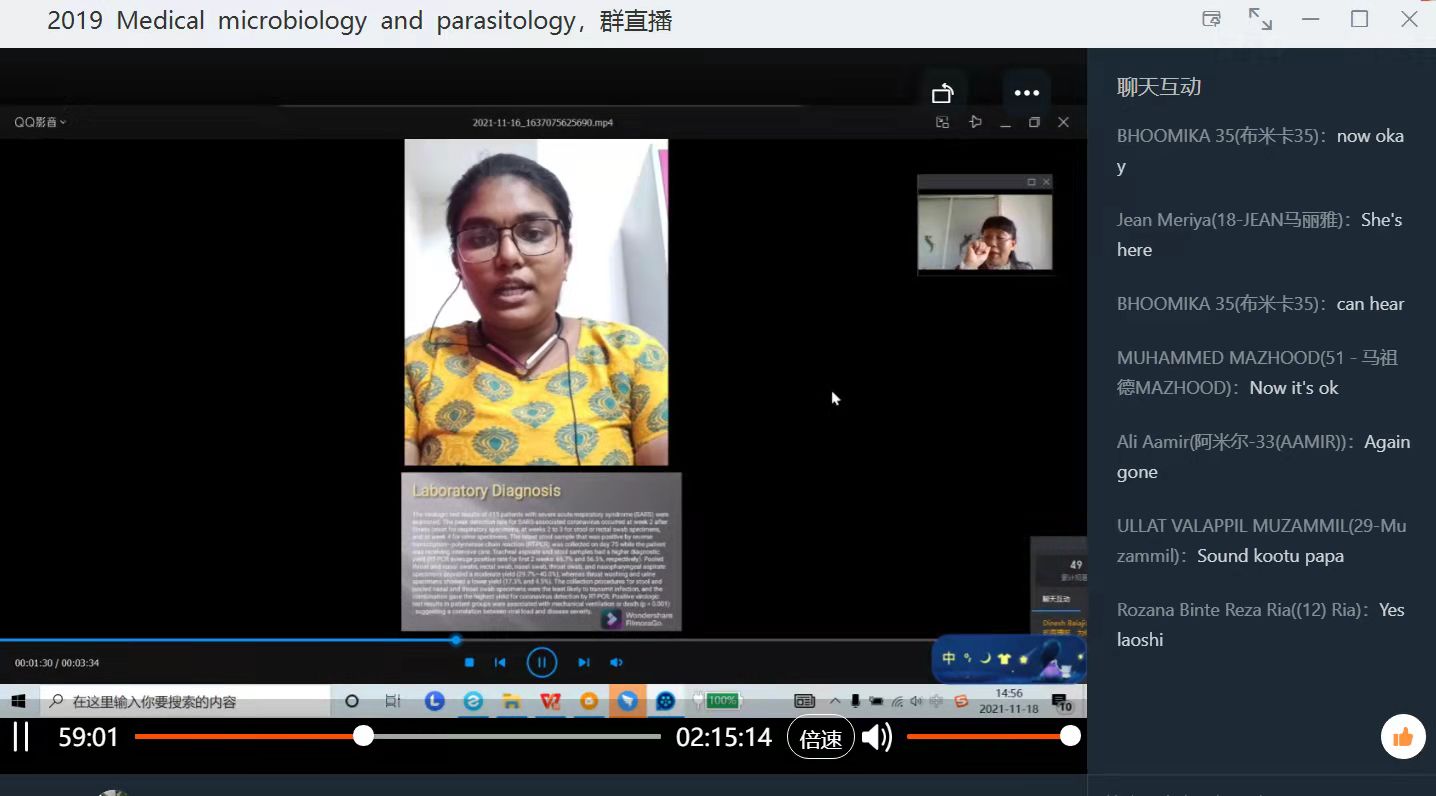Image resolution: width=1436 pixels, height=796 pixels.
Task: Pause the livestream replay at 59:01
Action: [x=20, y=738]
